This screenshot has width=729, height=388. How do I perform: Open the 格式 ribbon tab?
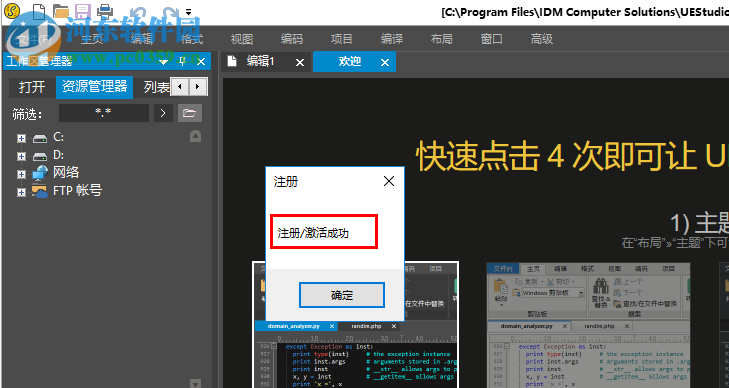192,39
